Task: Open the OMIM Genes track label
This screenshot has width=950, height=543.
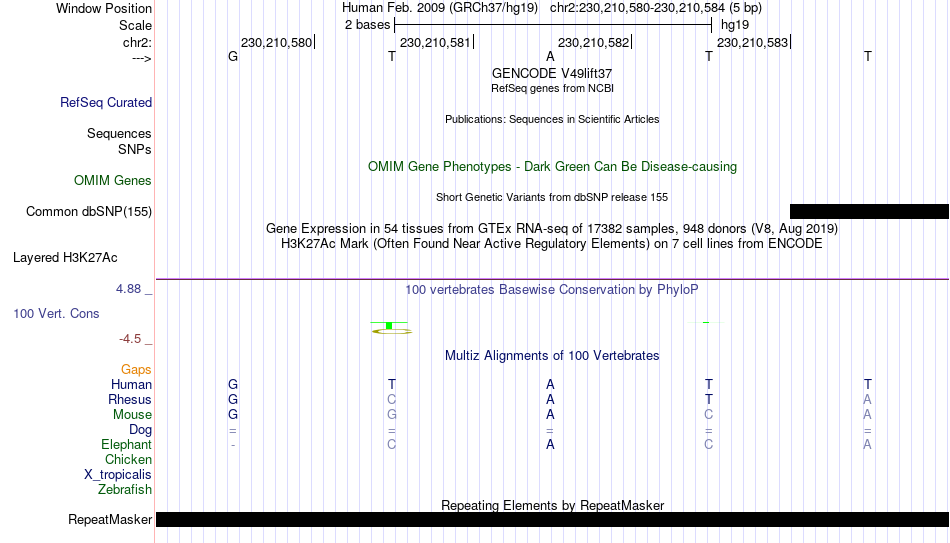Action: pyautogui.click(x=112, y=181)
